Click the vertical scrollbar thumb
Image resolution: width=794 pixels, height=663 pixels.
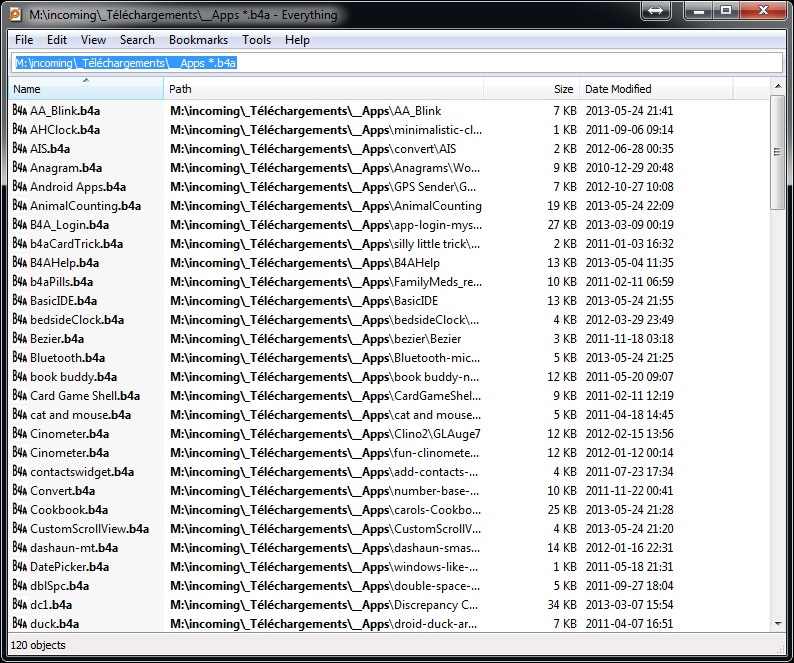coord(777,152)
